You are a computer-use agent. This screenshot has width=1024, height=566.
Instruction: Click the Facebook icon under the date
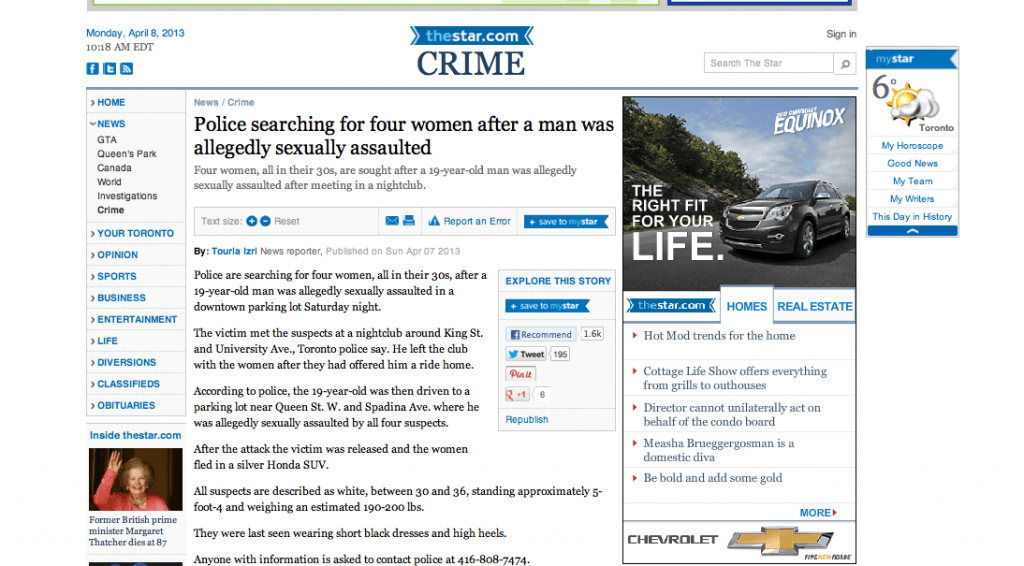pos(92,69)
